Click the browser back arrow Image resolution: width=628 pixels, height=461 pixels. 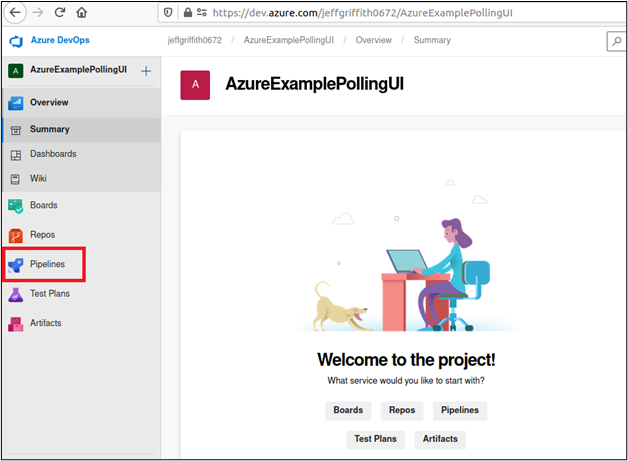click(x=15, y=12)
